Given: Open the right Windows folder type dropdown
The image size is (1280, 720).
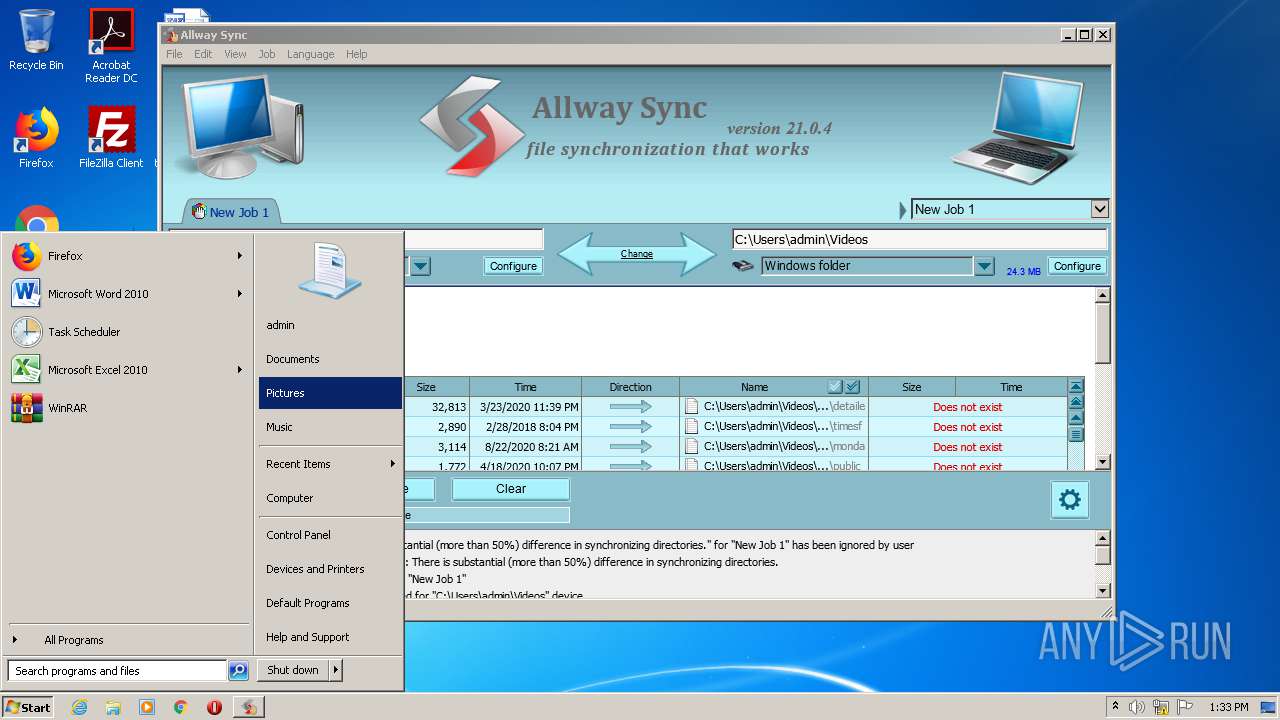Looking at the screenshot, I should click(x=984, y=266).
